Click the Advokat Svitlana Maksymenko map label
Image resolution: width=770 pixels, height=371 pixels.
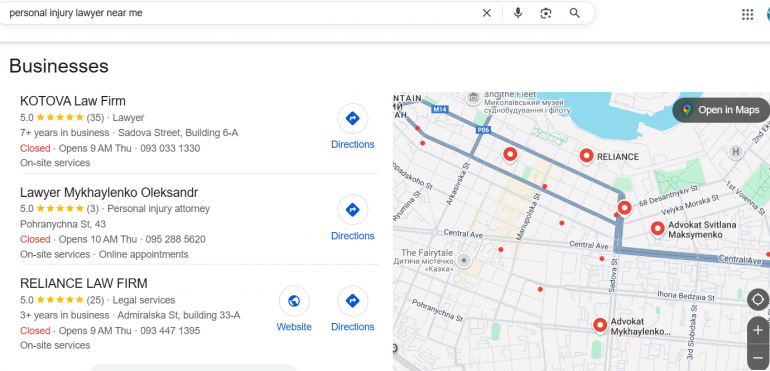[702, 229]
